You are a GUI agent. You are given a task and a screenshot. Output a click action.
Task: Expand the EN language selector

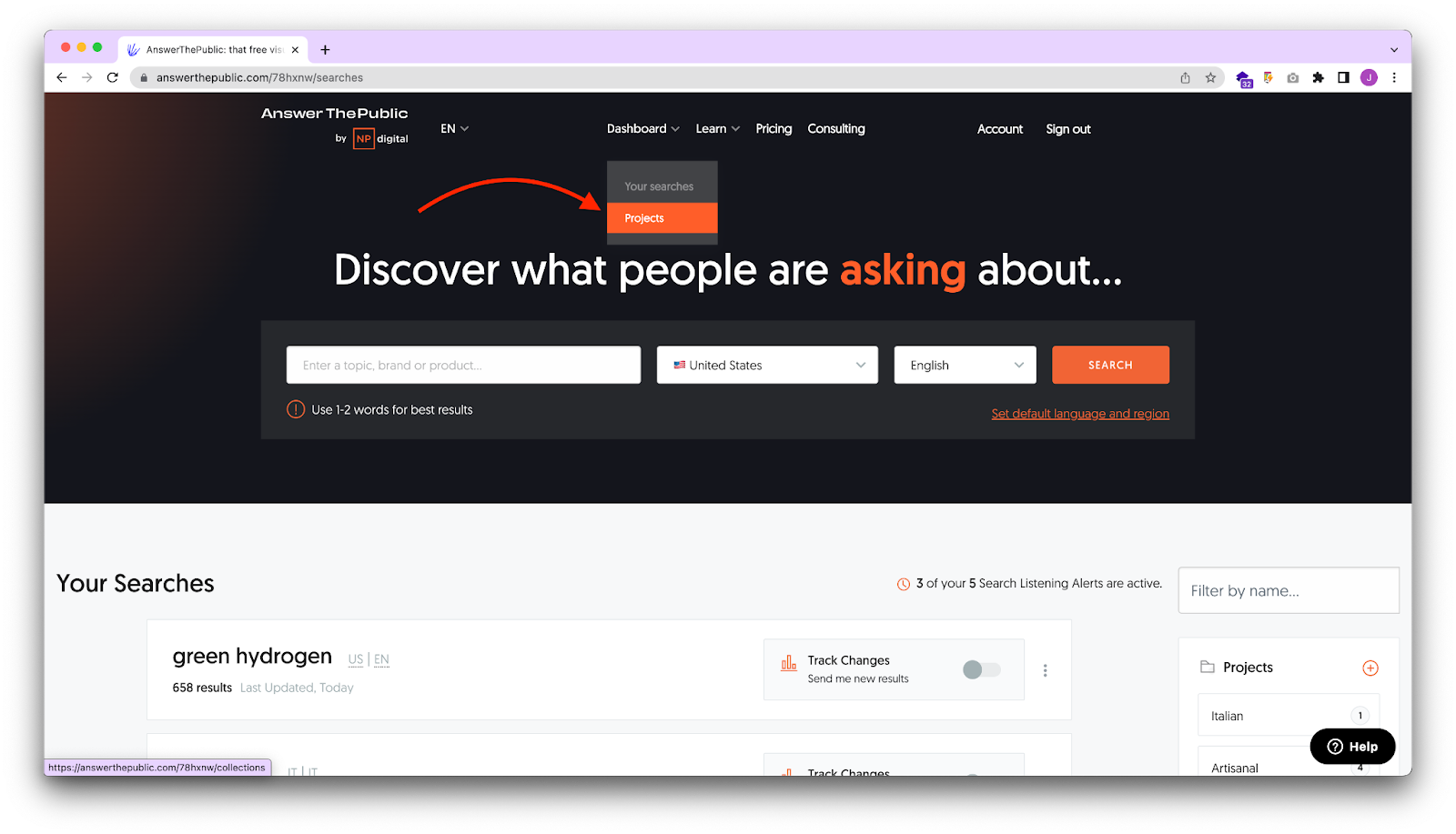[x=455, y=129]
